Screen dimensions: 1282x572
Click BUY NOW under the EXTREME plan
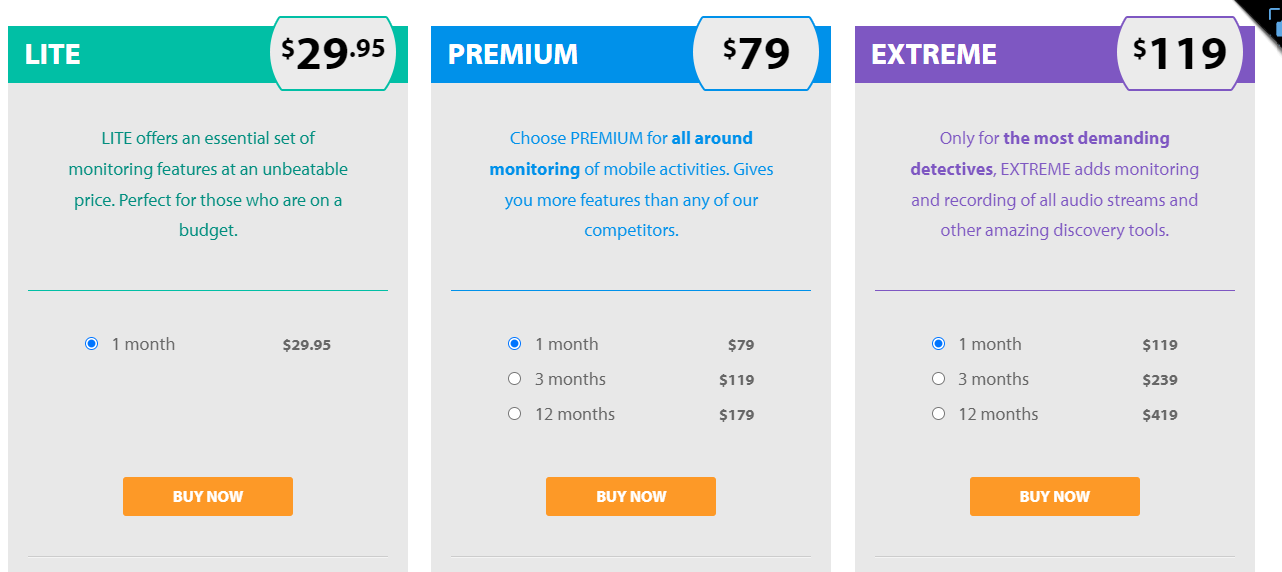point(1055,496)
